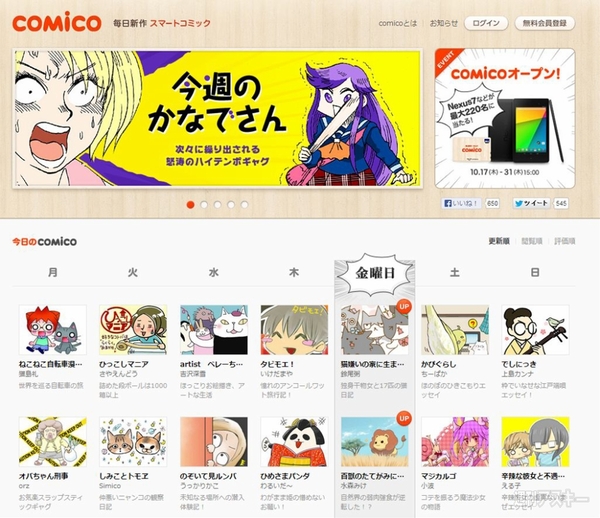Open the 今週のかなでさん main banner
The image size is (600, 518).
(x=217, y=118)
